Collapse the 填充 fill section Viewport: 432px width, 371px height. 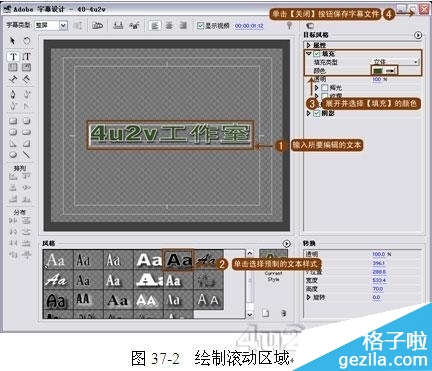(x=309, y=53)
